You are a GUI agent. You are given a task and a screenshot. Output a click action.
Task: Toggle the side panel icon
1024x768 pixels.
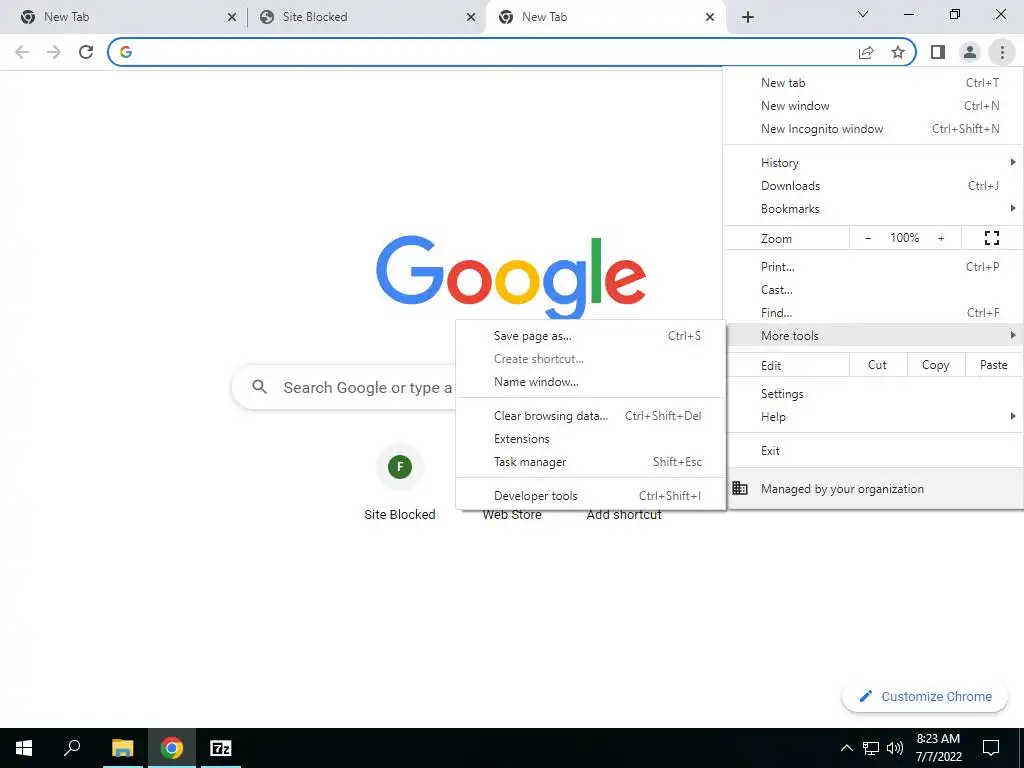click(x=938, y=52)
